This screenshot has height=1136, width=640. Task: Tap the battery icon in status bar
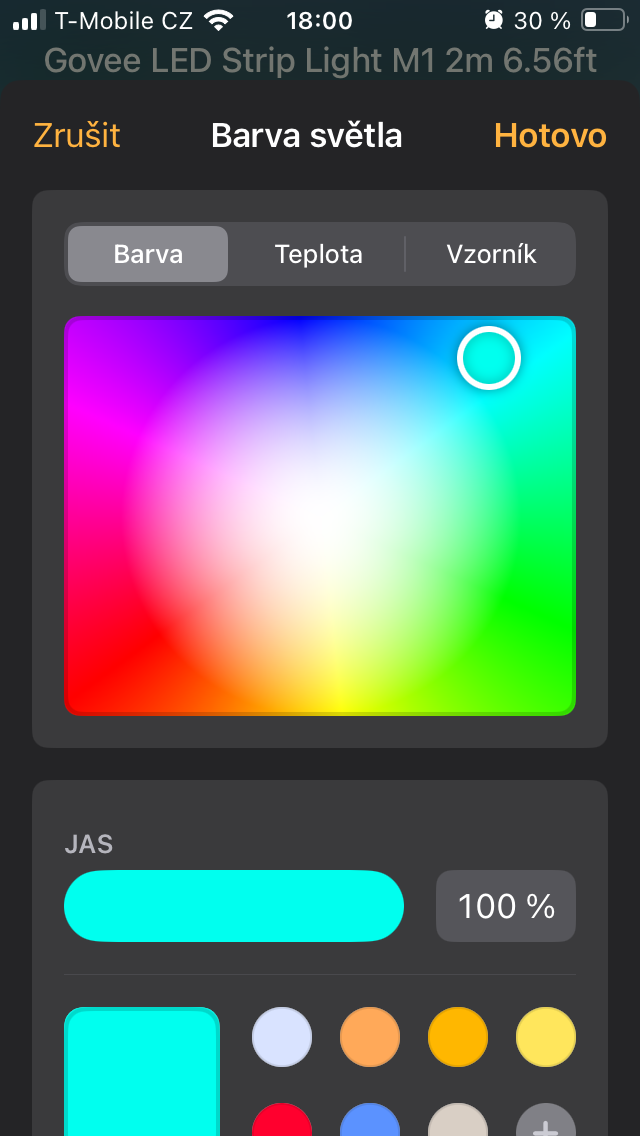[x=604, y=20]
